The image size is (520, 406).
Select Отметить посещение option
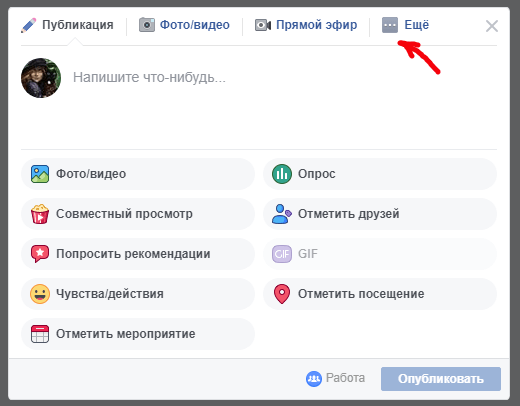click(x=380, y=294)
